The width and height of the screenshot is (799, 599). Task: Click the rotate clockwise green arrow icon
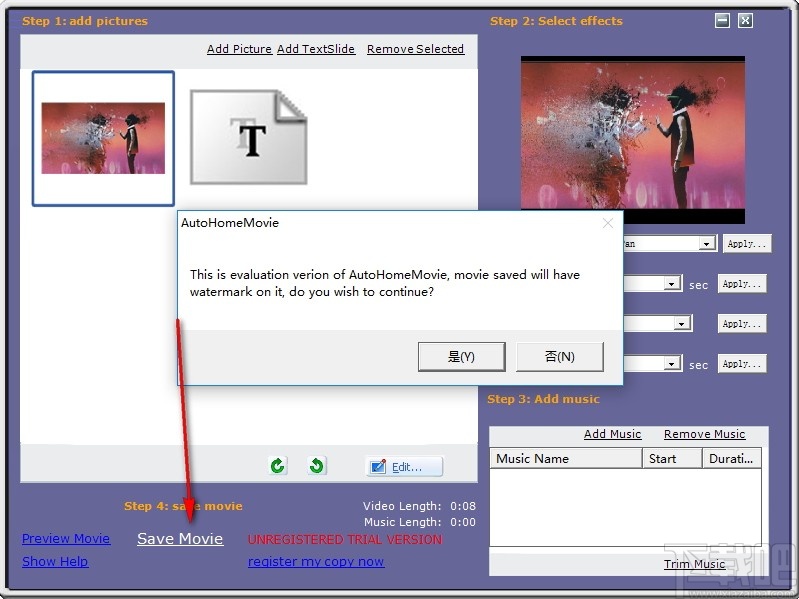(278, 466)
